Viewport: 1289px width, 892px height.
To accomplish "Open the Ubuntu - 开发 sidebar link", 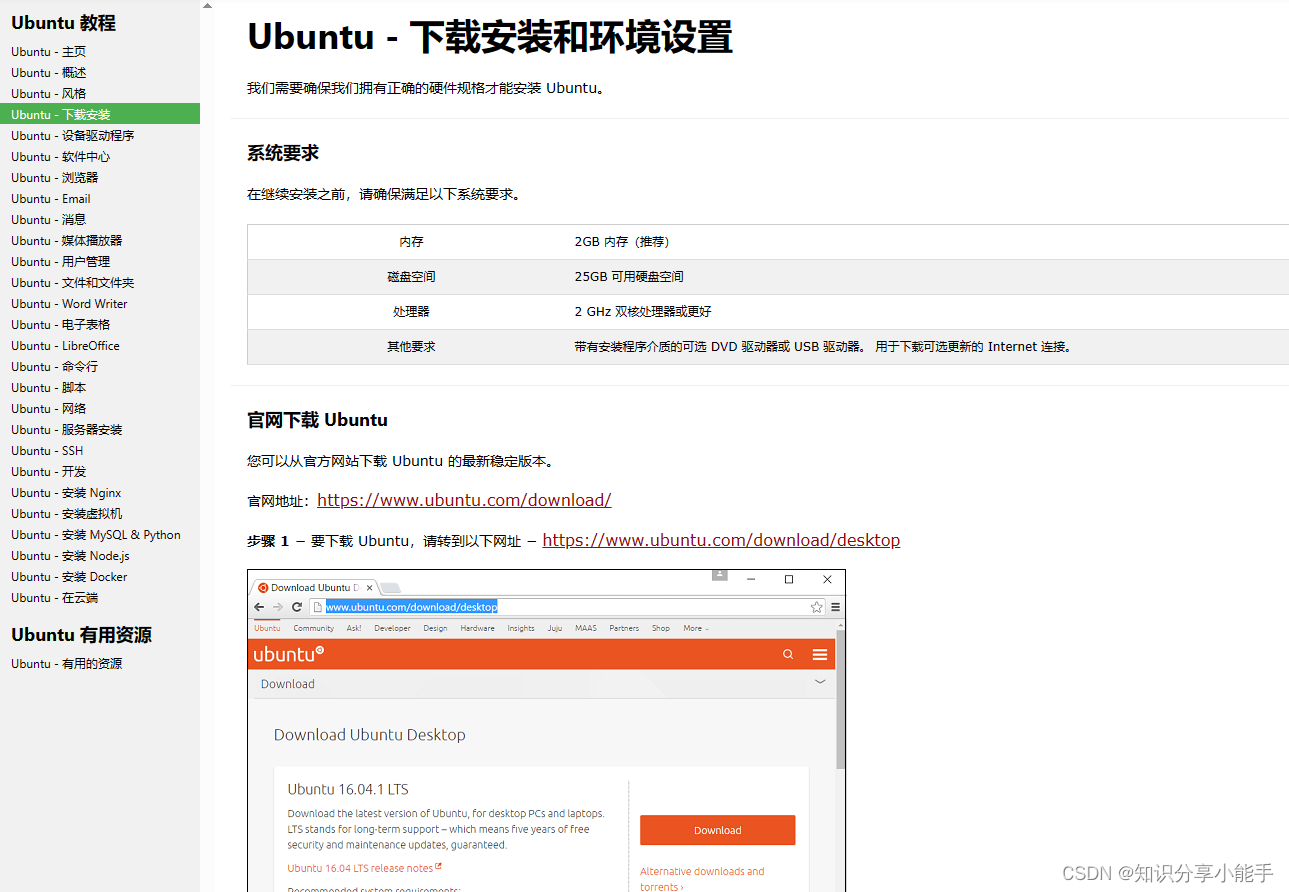I will [49, 471].
